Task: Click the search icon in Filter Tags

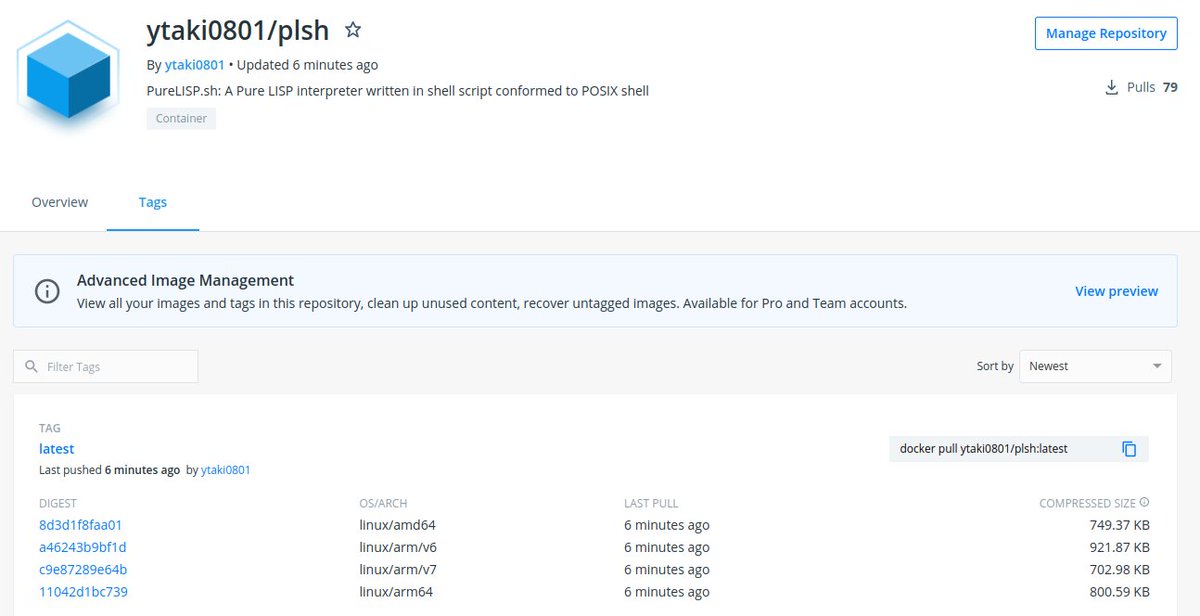Action: click(x=32, y=366)
